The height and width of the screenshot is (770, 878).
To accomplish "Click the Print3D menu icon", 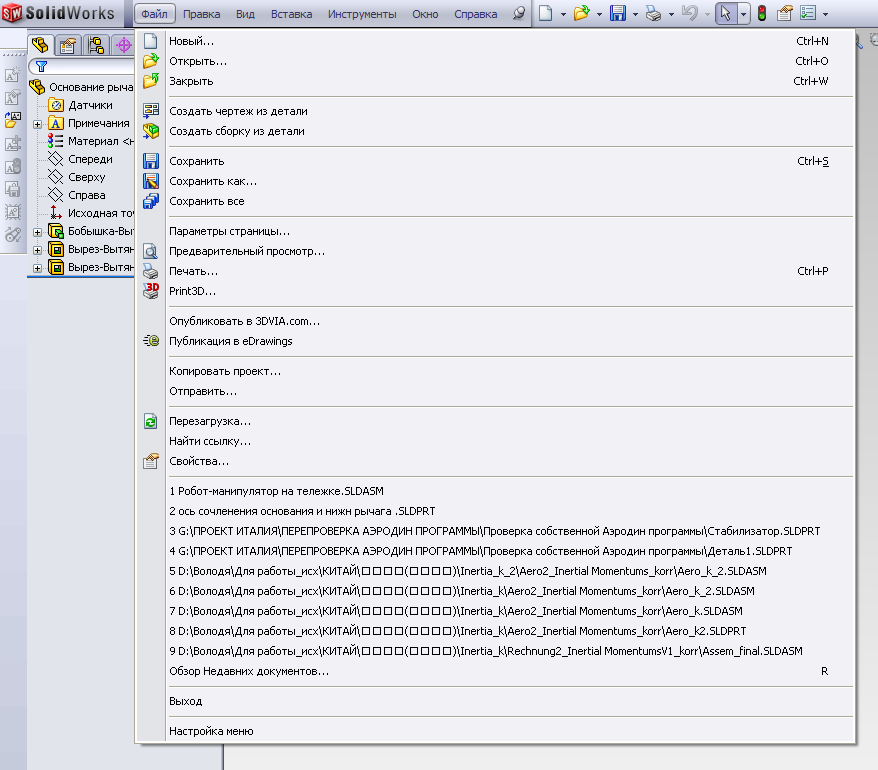I will pos(151,291).
